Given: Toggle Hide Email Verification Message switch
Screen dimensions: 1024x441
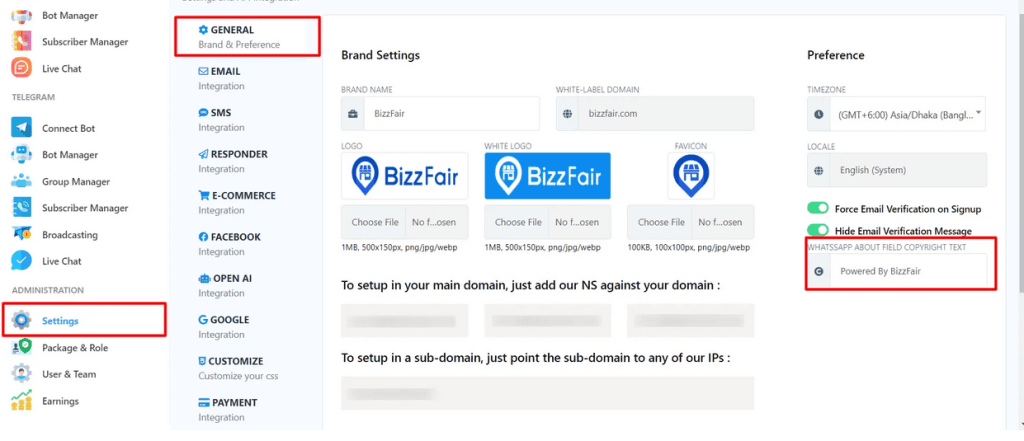Looking at the screenshot, I should click(819, 231).
